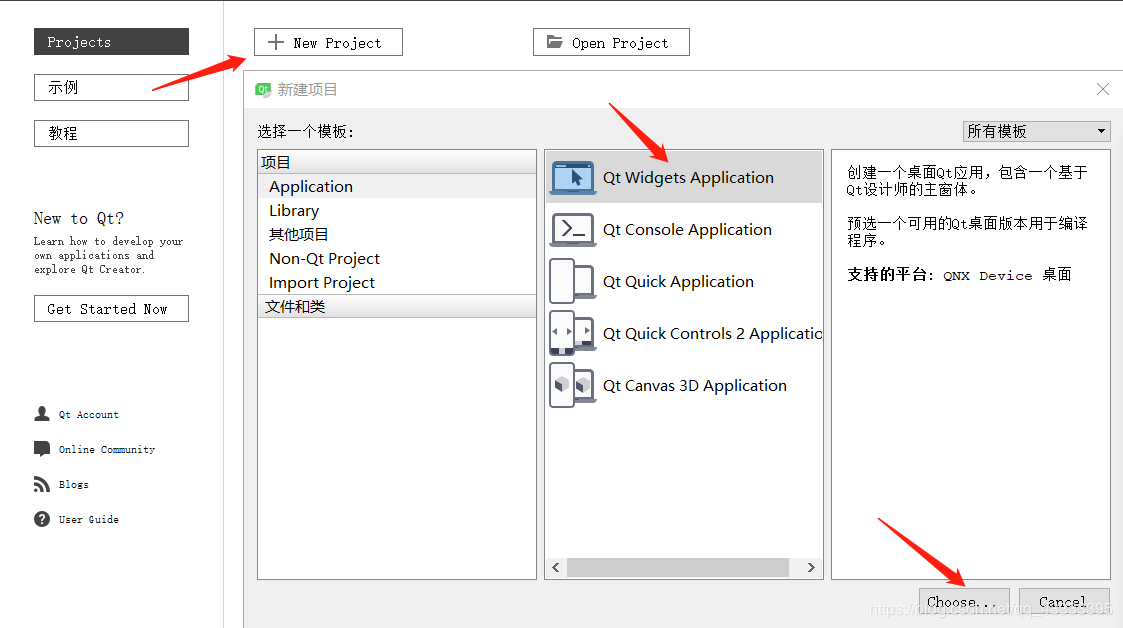Click the Choose... button

tap(964, 602)
